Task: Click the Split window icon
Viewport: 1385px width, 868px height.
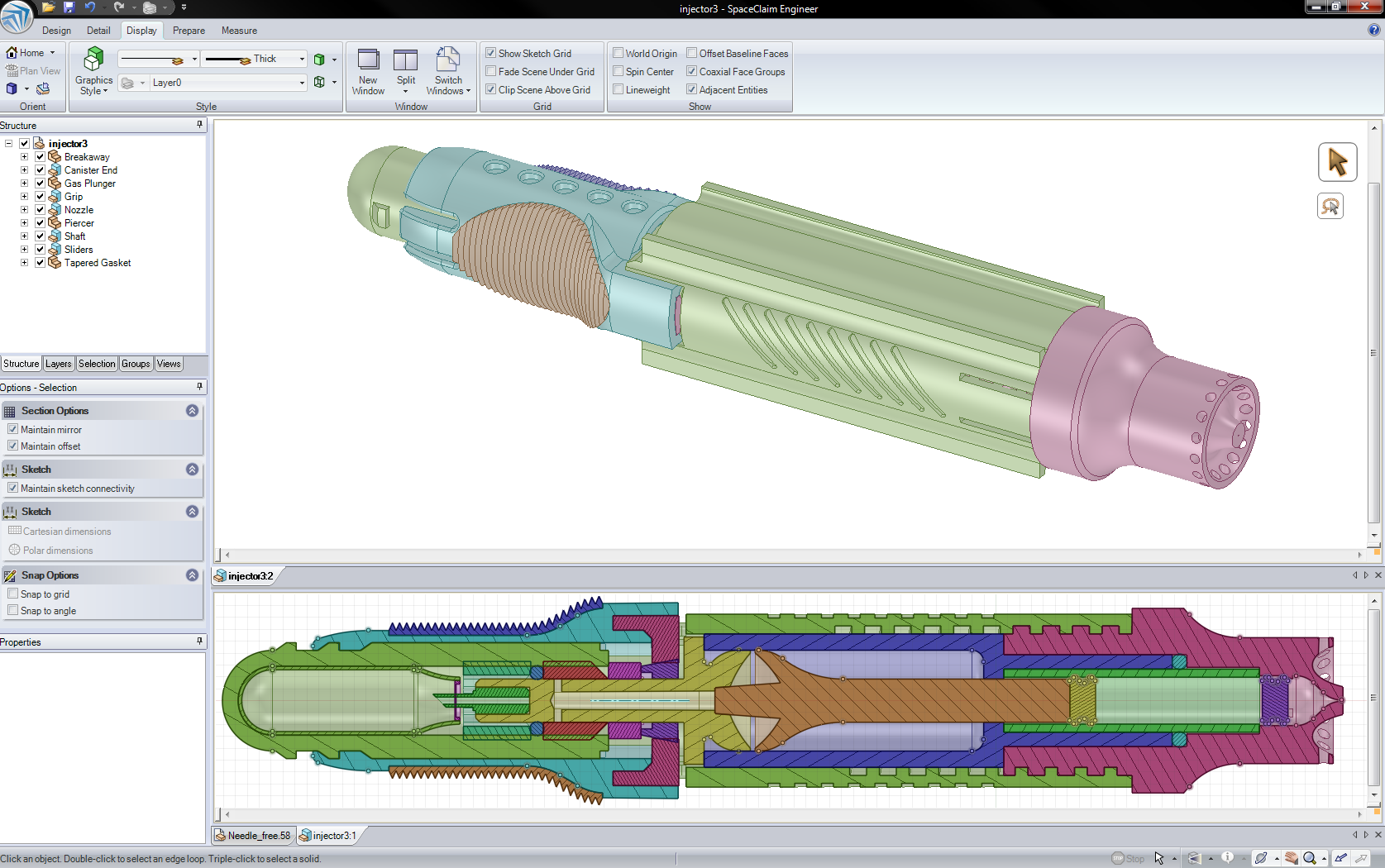Action: pos(405,61)
